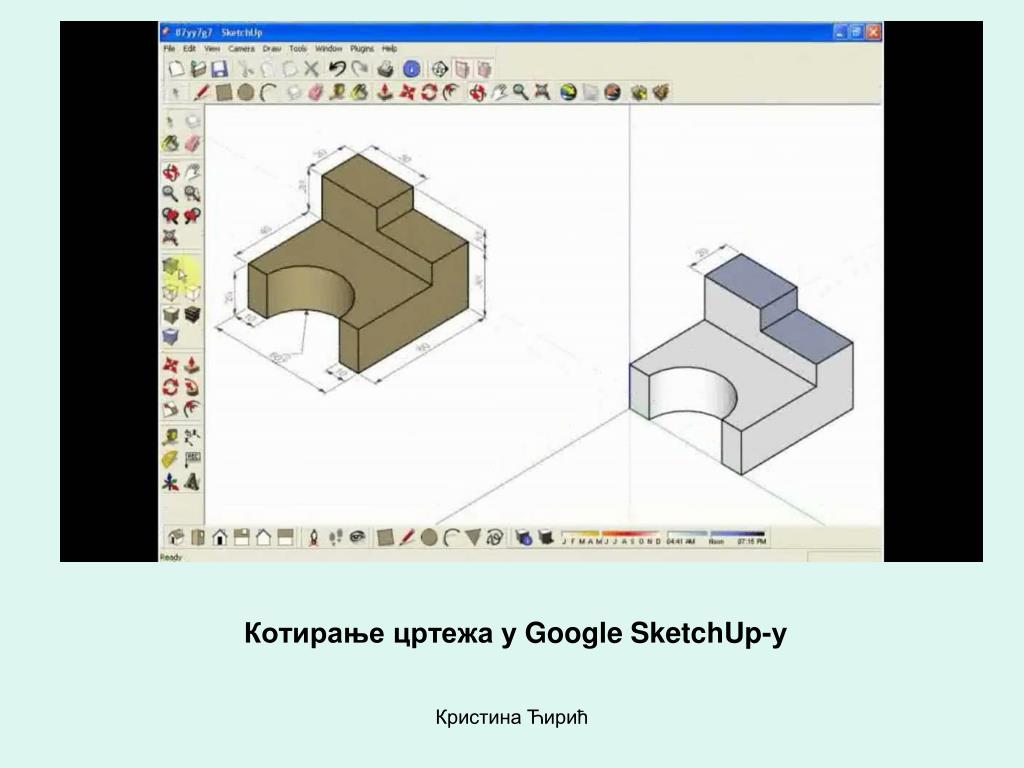Toggle Hidden Line face style
Screen dimensions: 1024x768
pos(192,292)
